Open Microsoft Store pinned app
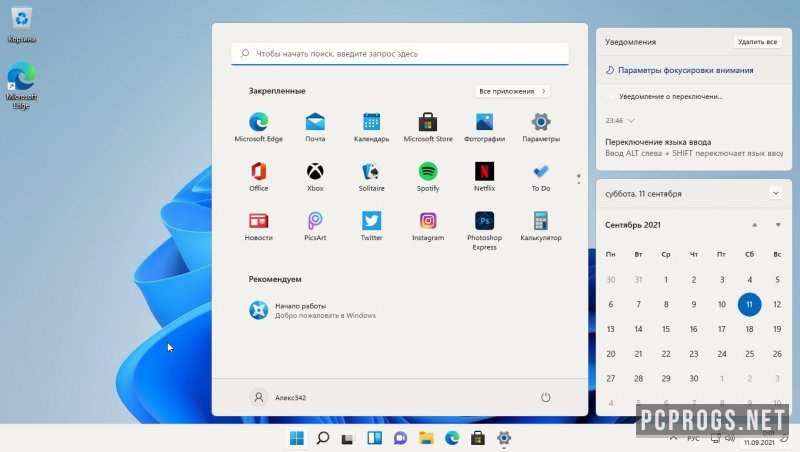Image resolution: width=800 pixels, height=452 pixels. click(428, 127)
